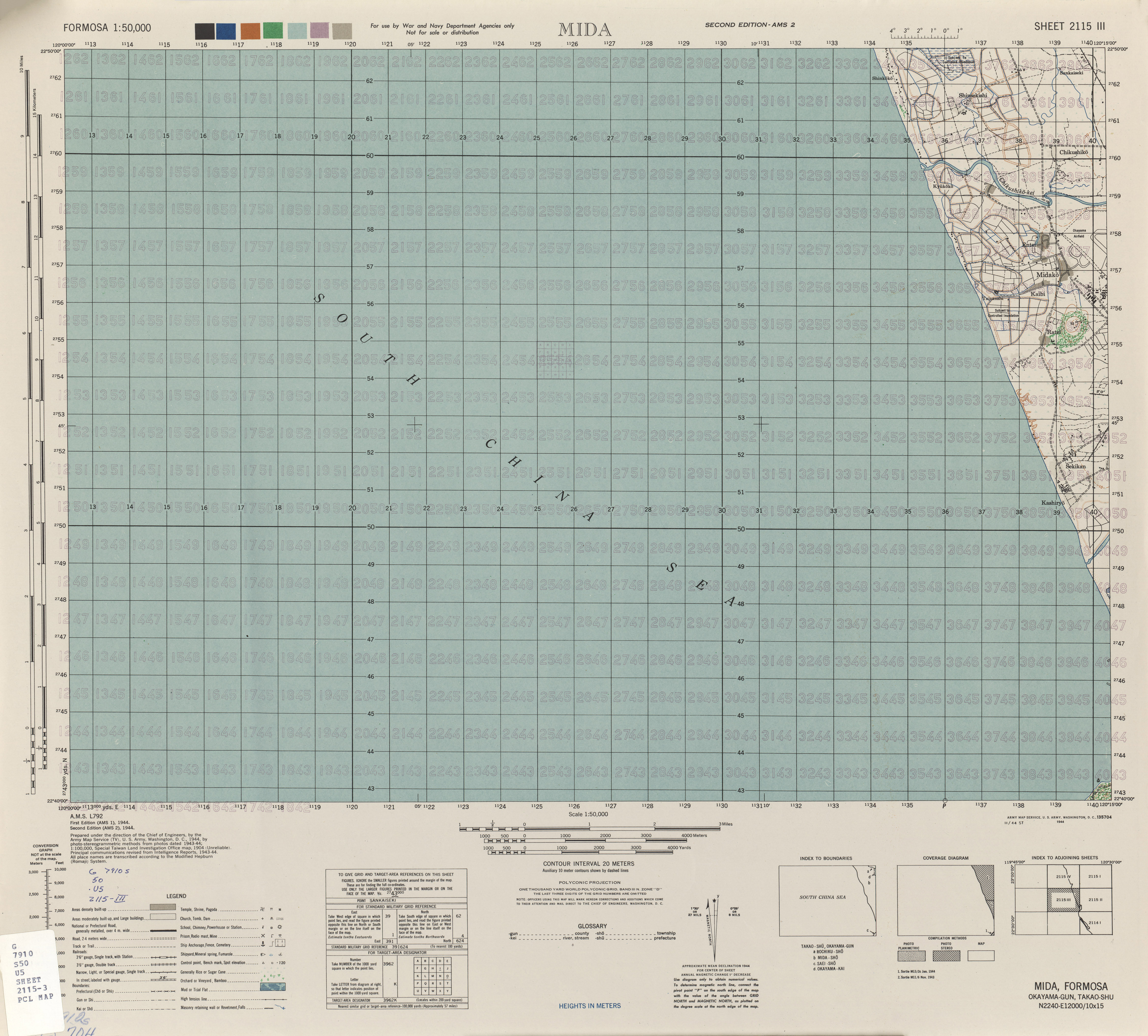Select sheet 2114 I in adjoining index
Image resolution: width=1148 pixels, height=1036 pixels.
[x=1096, y=923]
